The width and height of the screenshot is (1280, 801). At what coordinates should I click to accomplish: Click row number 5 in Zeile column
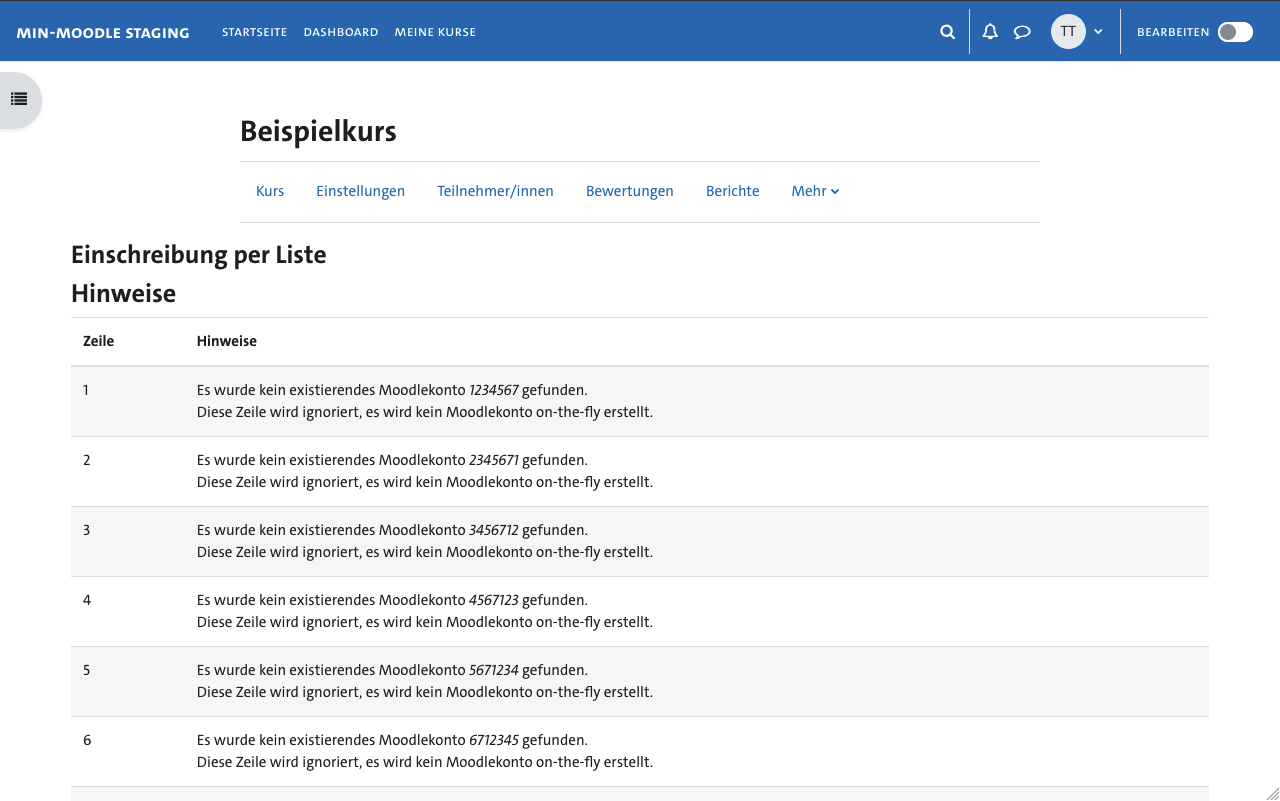pos(87,670)
